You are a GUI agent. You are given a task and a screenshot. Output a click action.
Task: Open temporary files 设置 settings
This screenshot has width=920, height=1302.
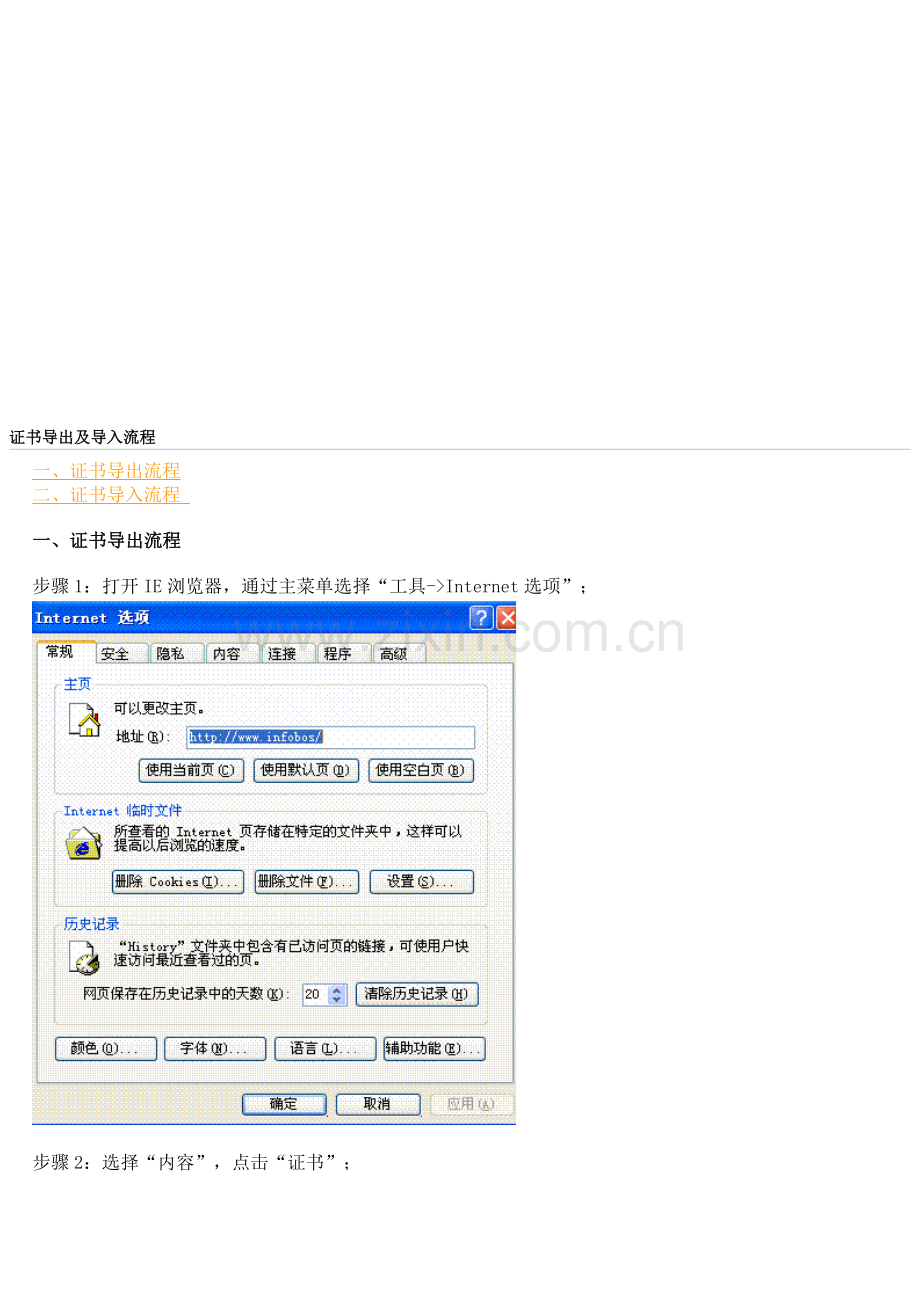(x=421, y=882)
